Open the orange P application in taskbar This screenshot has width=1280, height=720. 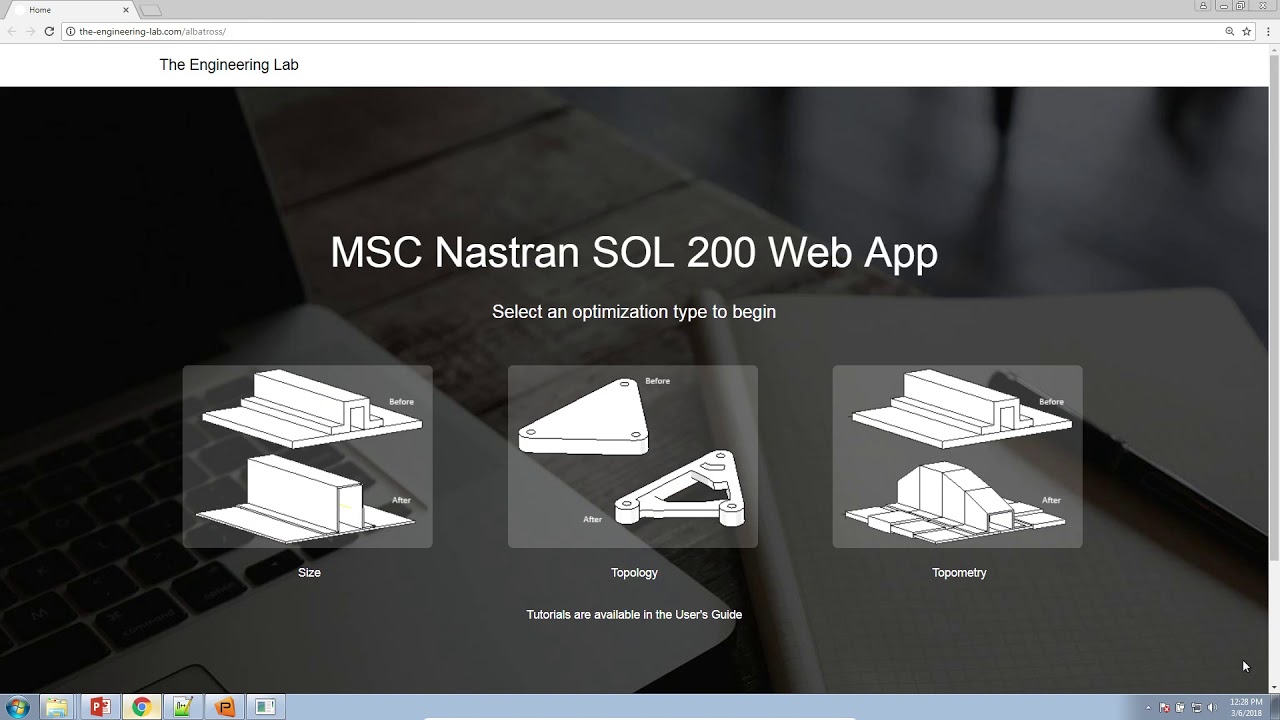click(225, 707)
